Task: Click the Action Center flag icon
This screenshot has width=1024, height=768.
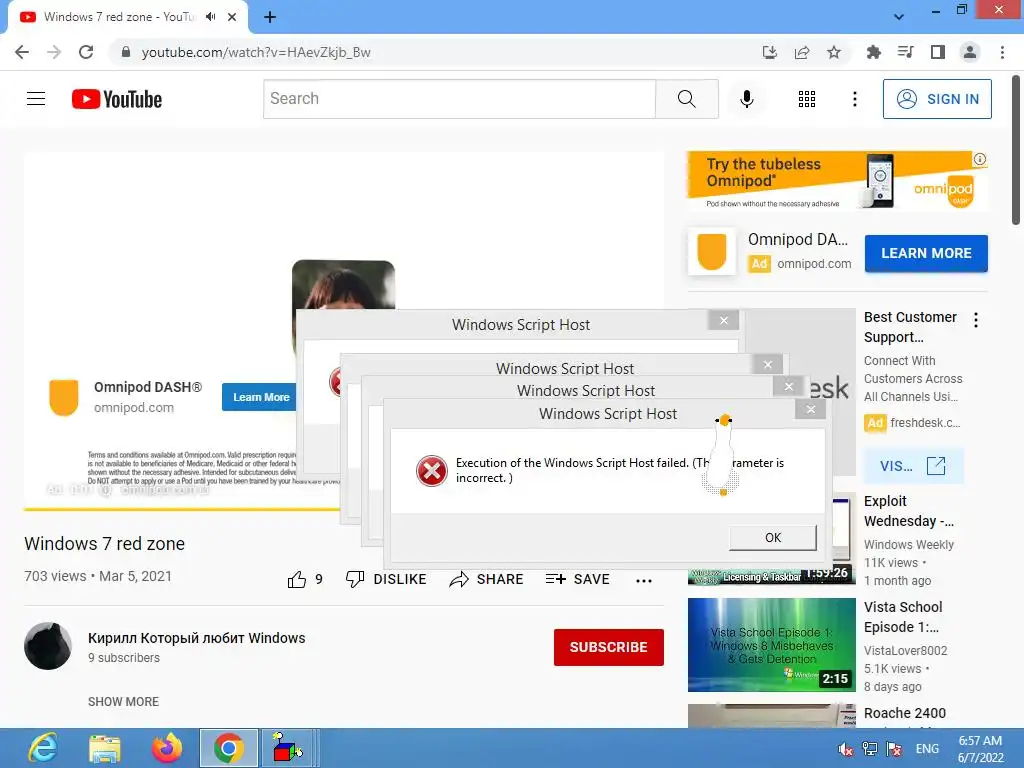Action: point(894,749)
